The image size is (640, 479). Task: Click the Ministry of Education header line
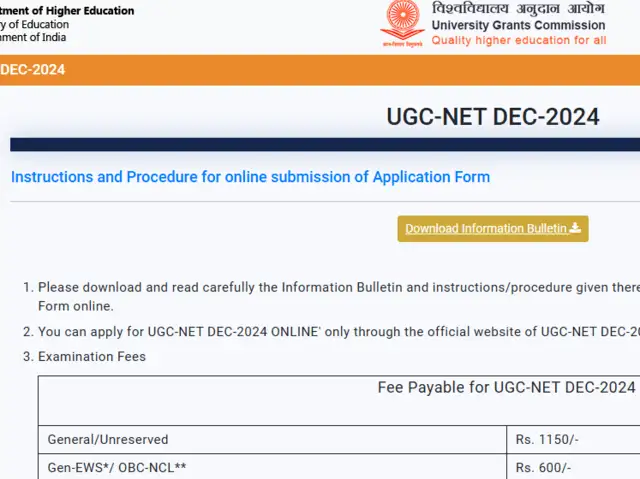(x=35, y=25)
